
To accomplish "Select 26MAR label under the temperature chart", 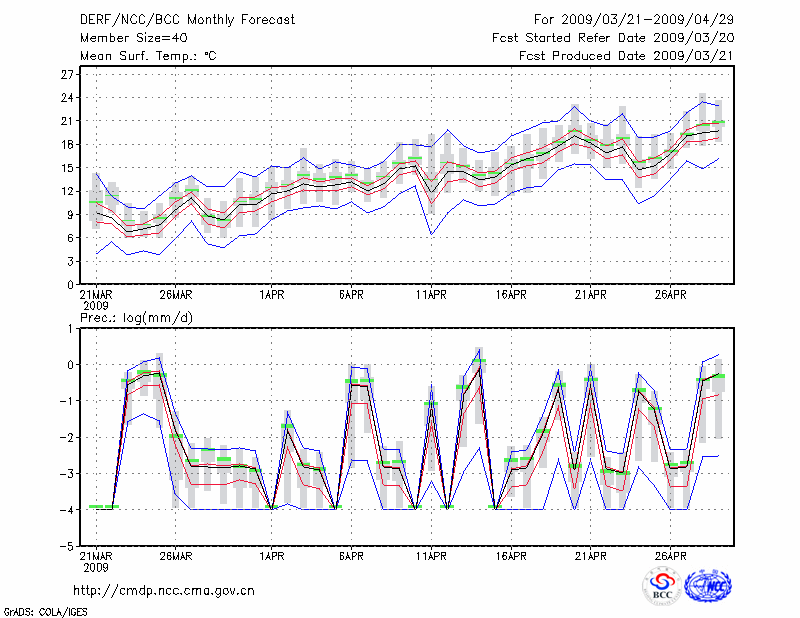I will pyautogui.click(x=175, y=295).
